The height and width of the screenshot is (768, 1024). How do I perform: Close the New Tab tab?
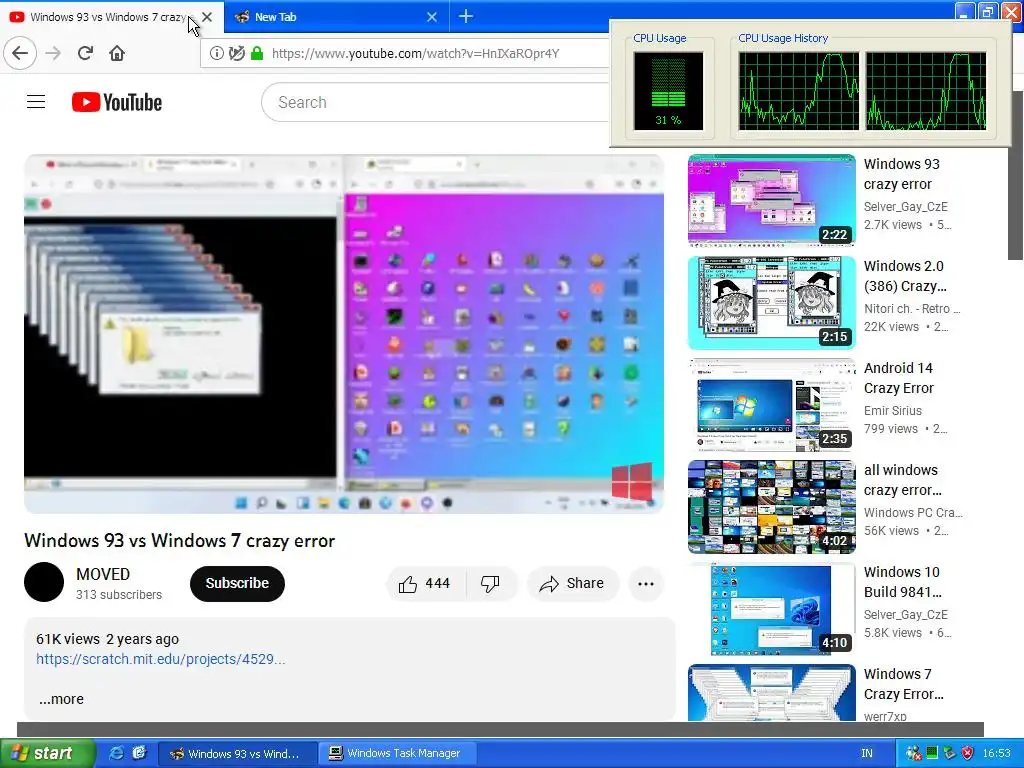pyautogui.click(x=432, y=17)
